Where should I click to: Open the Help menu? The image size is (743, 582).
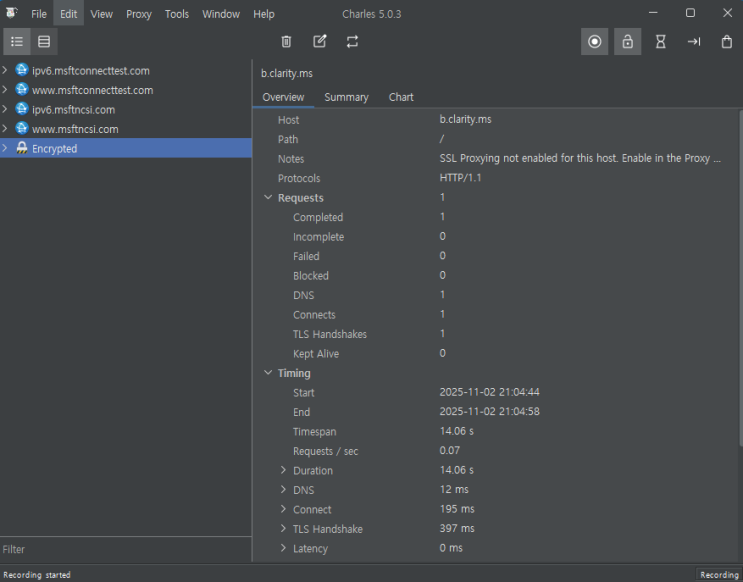click(x=263, y=14)
